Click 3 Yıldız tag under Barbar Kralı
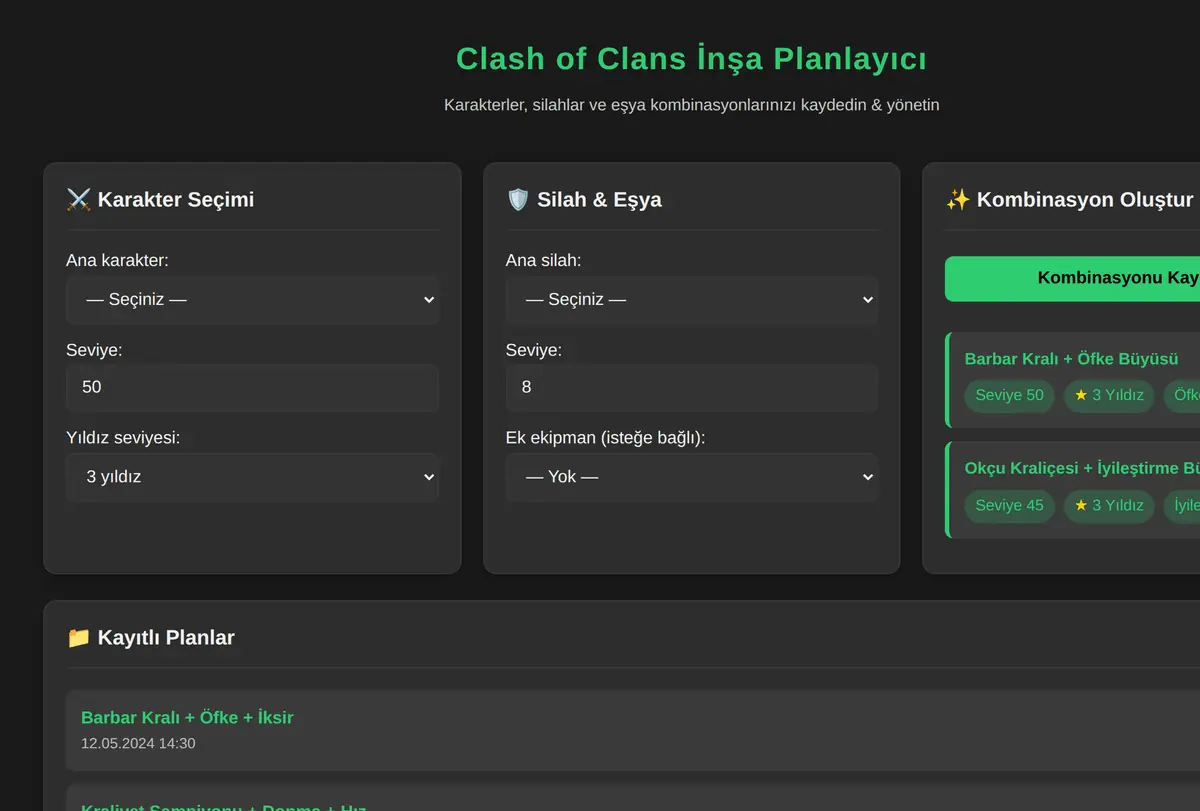This screenshot has width=1200, height=811. point(1109,395)
